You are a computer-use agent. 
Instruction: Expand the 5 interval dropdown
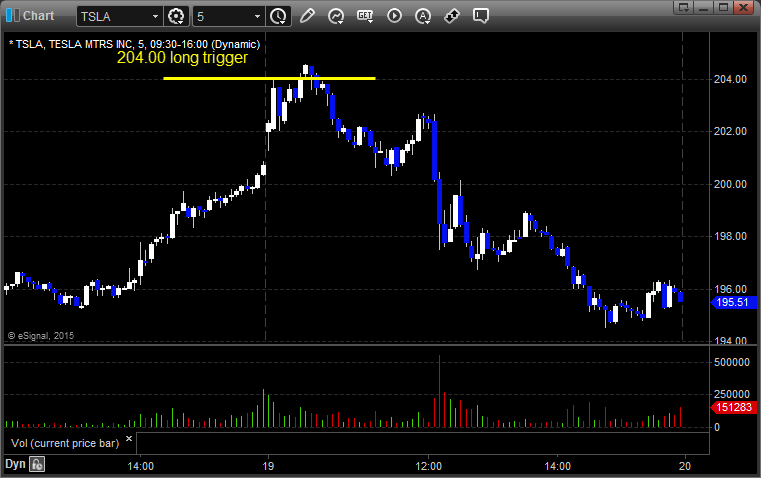[x=257, y=16]
